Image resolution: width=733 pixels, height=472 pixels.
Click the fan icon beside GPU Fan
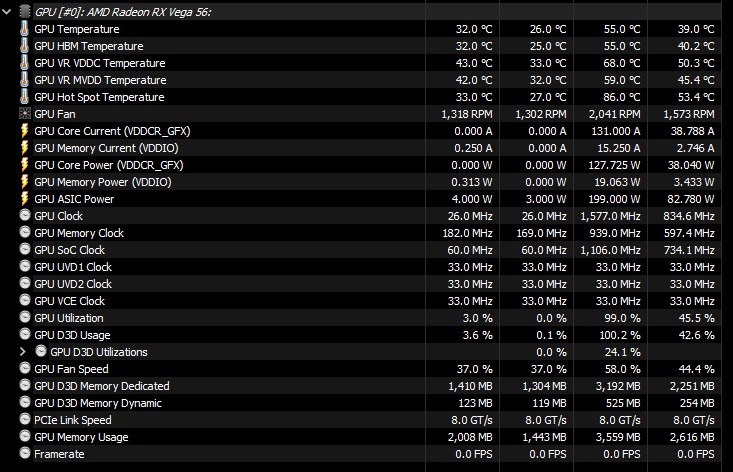click(x=25, y=113)
